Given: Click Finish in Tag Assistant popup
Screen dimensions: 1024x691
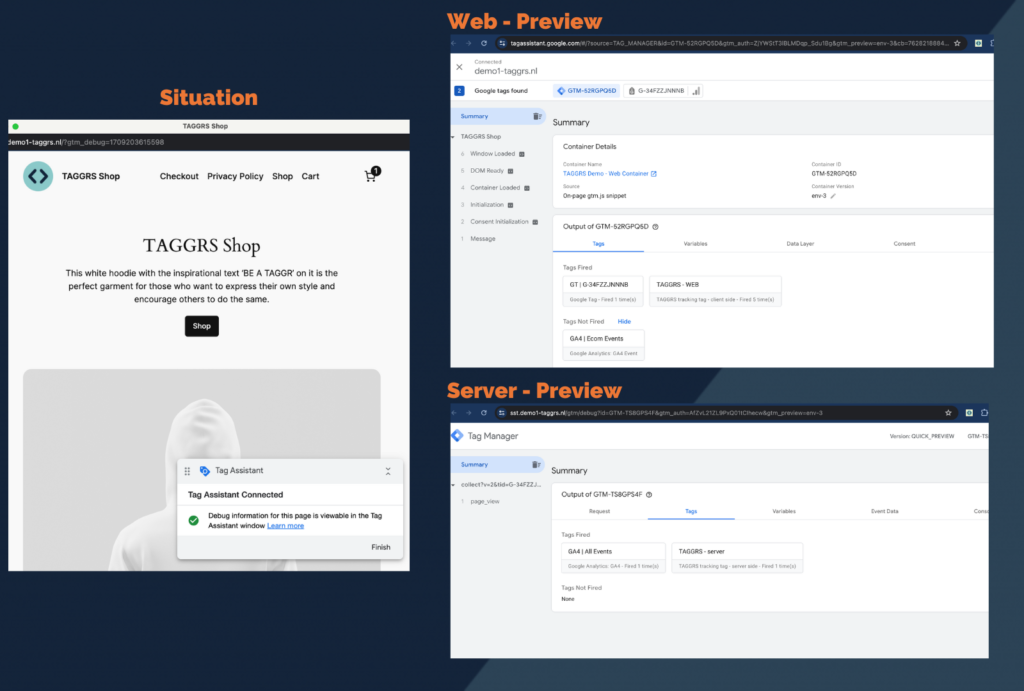Looking at the screenshot, I should pyautogui.click(x=381, y=547).
